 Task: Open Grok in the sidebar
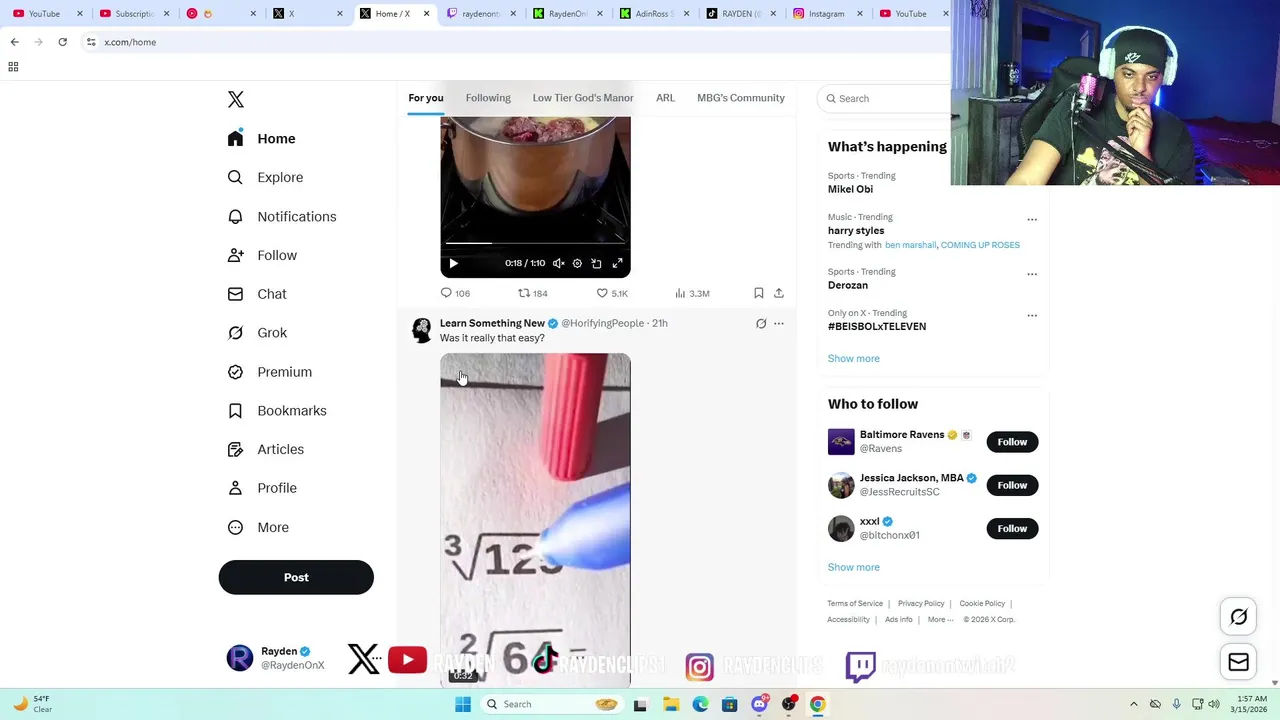pyautogui.click(x=258, y=333)
